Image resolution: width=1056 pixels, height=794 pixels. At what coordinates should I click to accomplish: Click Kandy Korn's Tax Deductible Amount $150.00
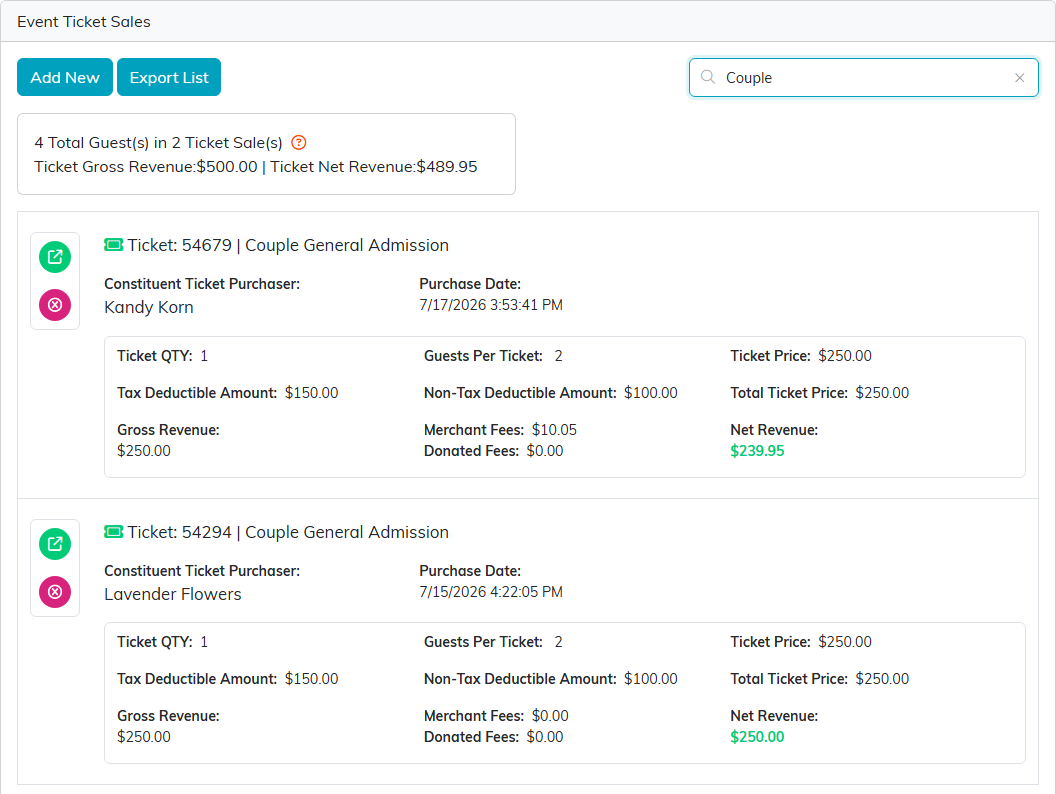pyautogui.click(x=311, y=393)
